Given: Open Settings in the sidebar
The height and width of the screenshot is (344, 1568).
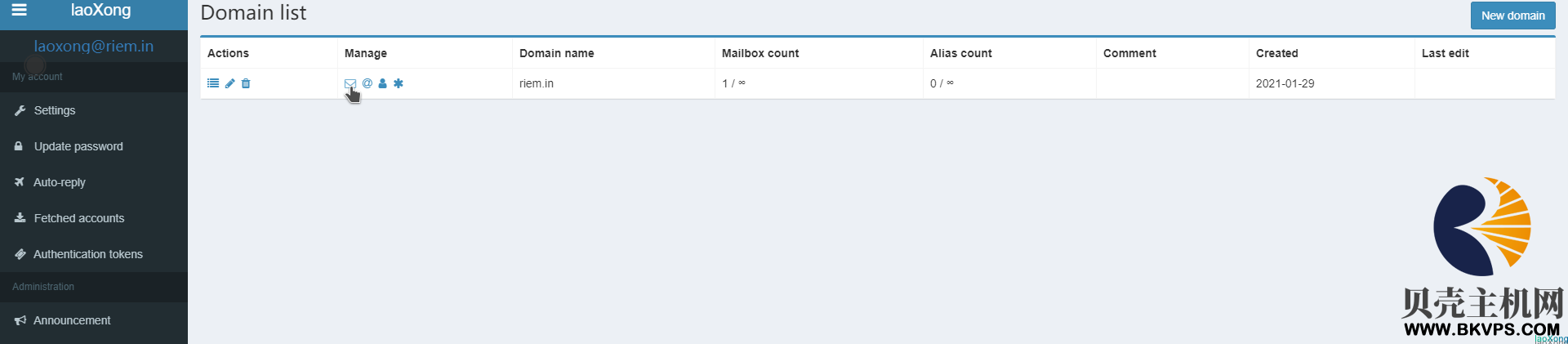Looking at the screenshot, I should point(55,110).
